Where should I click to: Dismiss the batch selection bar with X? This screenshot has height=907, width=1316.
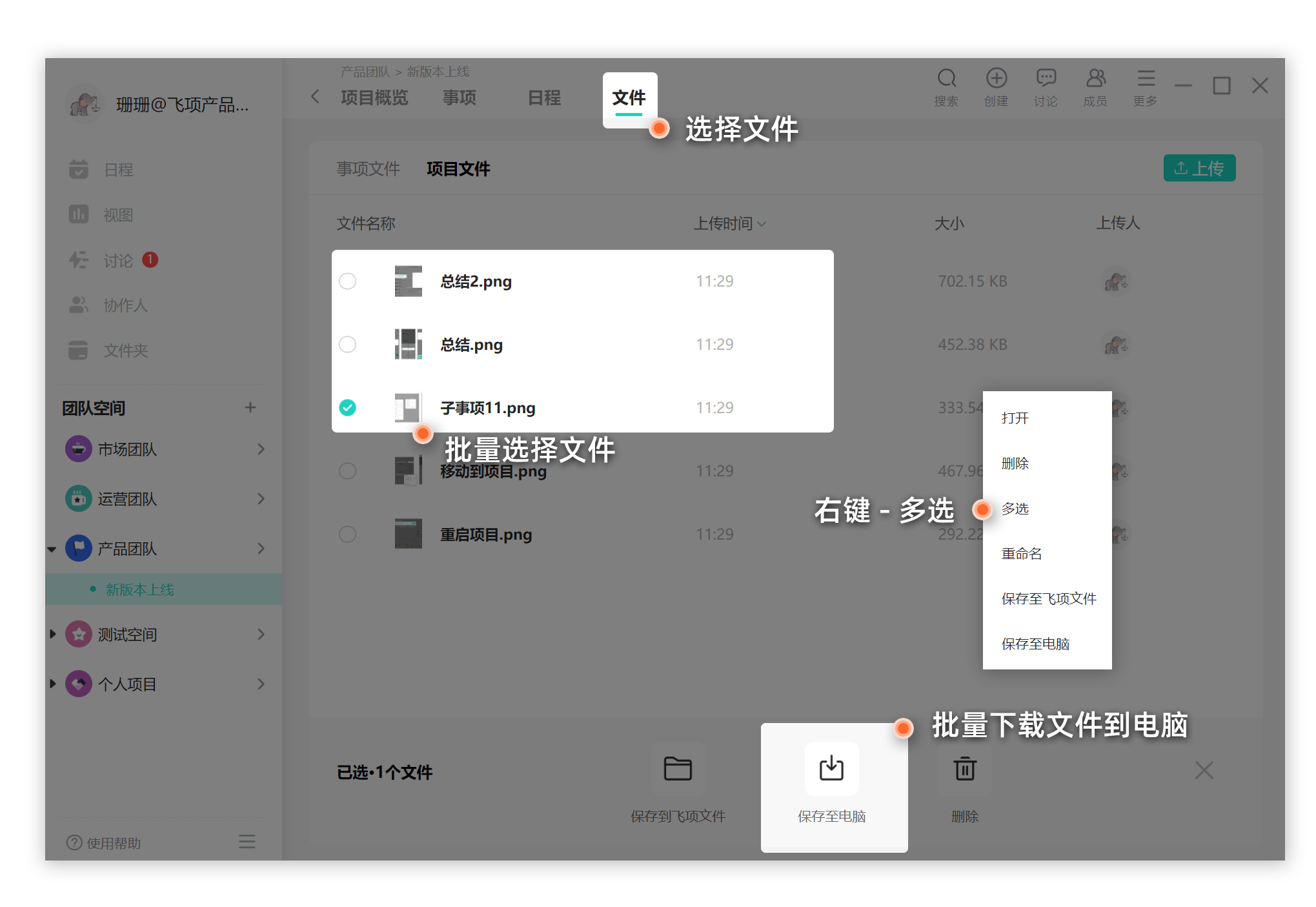coord(1204,770)
